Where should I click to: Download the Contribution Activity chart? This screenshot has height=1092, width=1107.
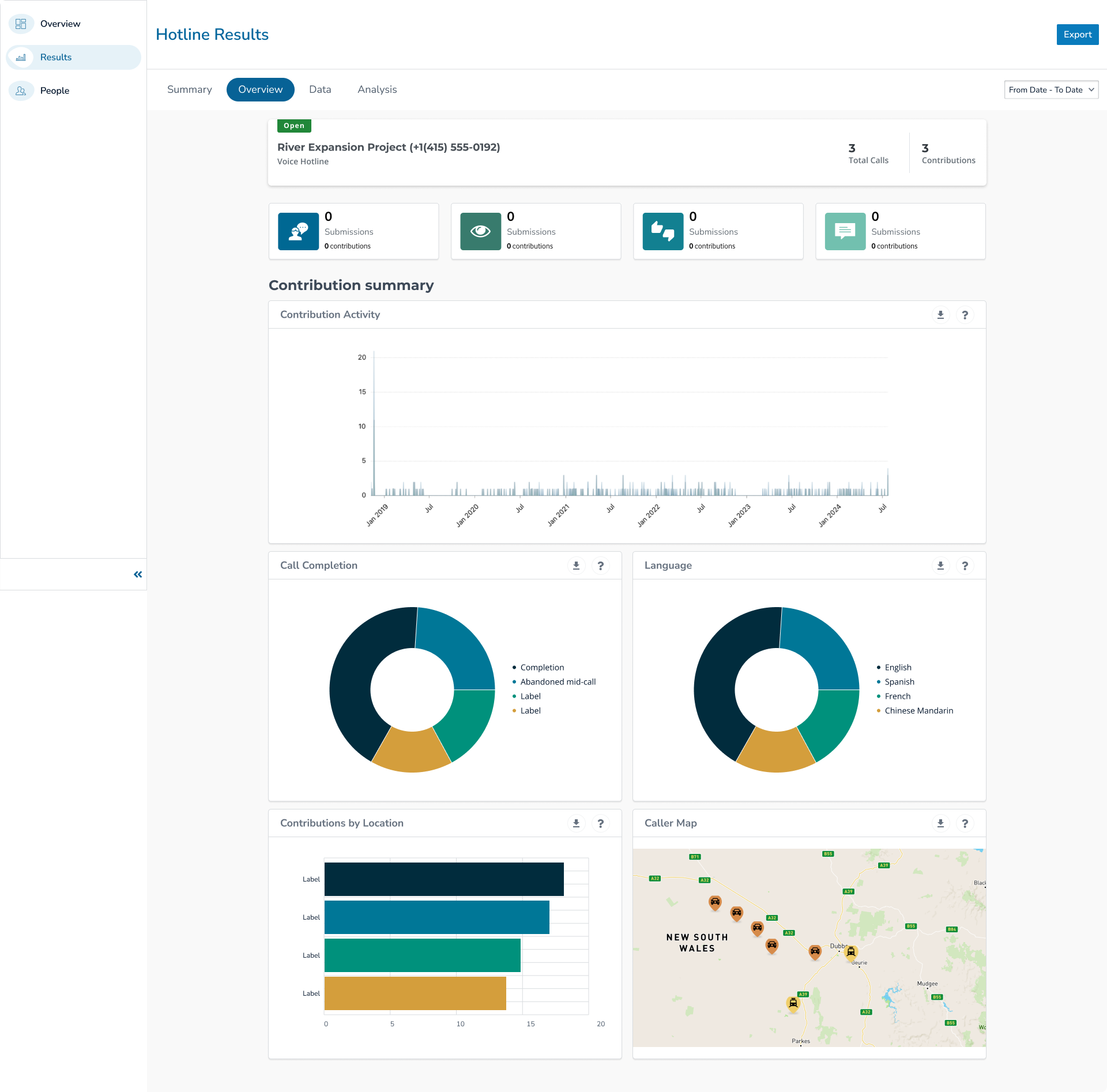(x=940, y=315)
